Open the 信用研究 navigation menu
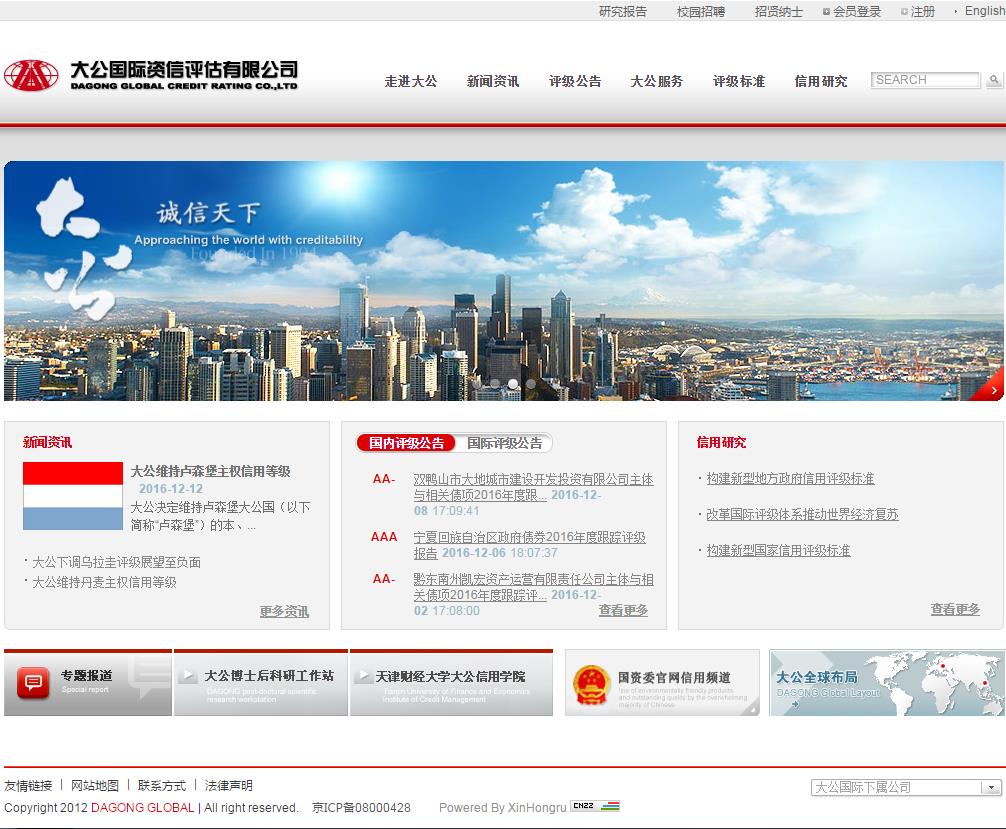The height and width of the screenshot is (829, 1006). pyautogui.click(x=821, y=81)
